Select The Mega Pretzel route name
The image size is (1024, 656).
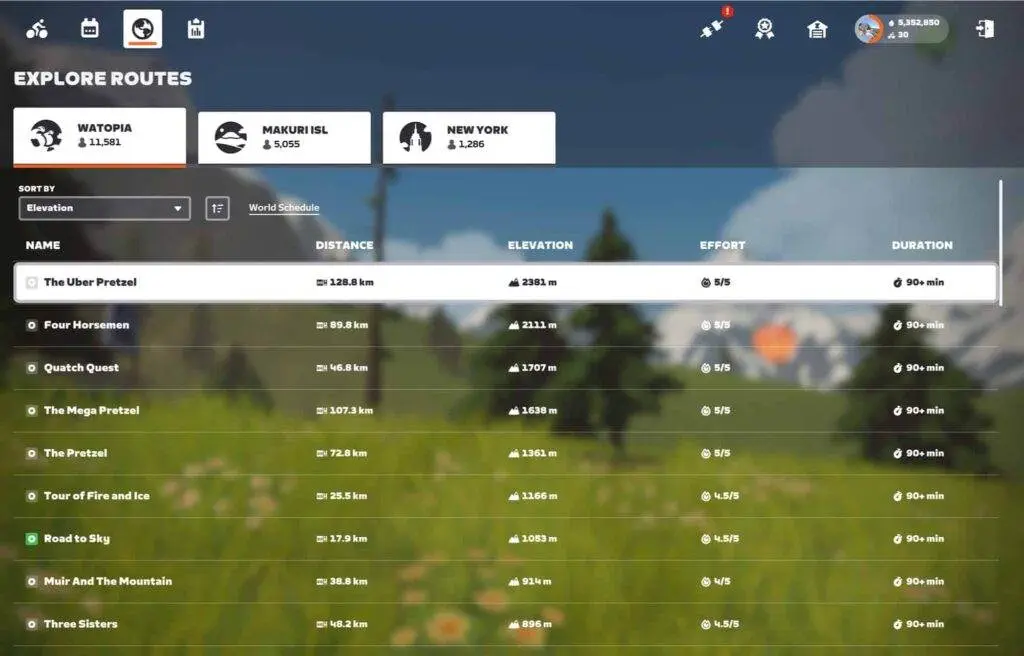tap(91, 410)
